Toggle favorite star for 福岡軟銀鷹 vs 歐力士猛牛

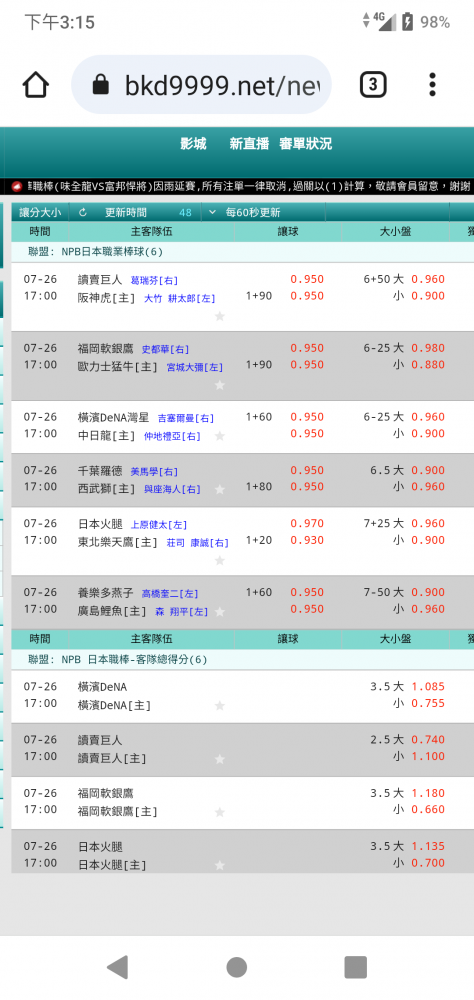point(219,385)
